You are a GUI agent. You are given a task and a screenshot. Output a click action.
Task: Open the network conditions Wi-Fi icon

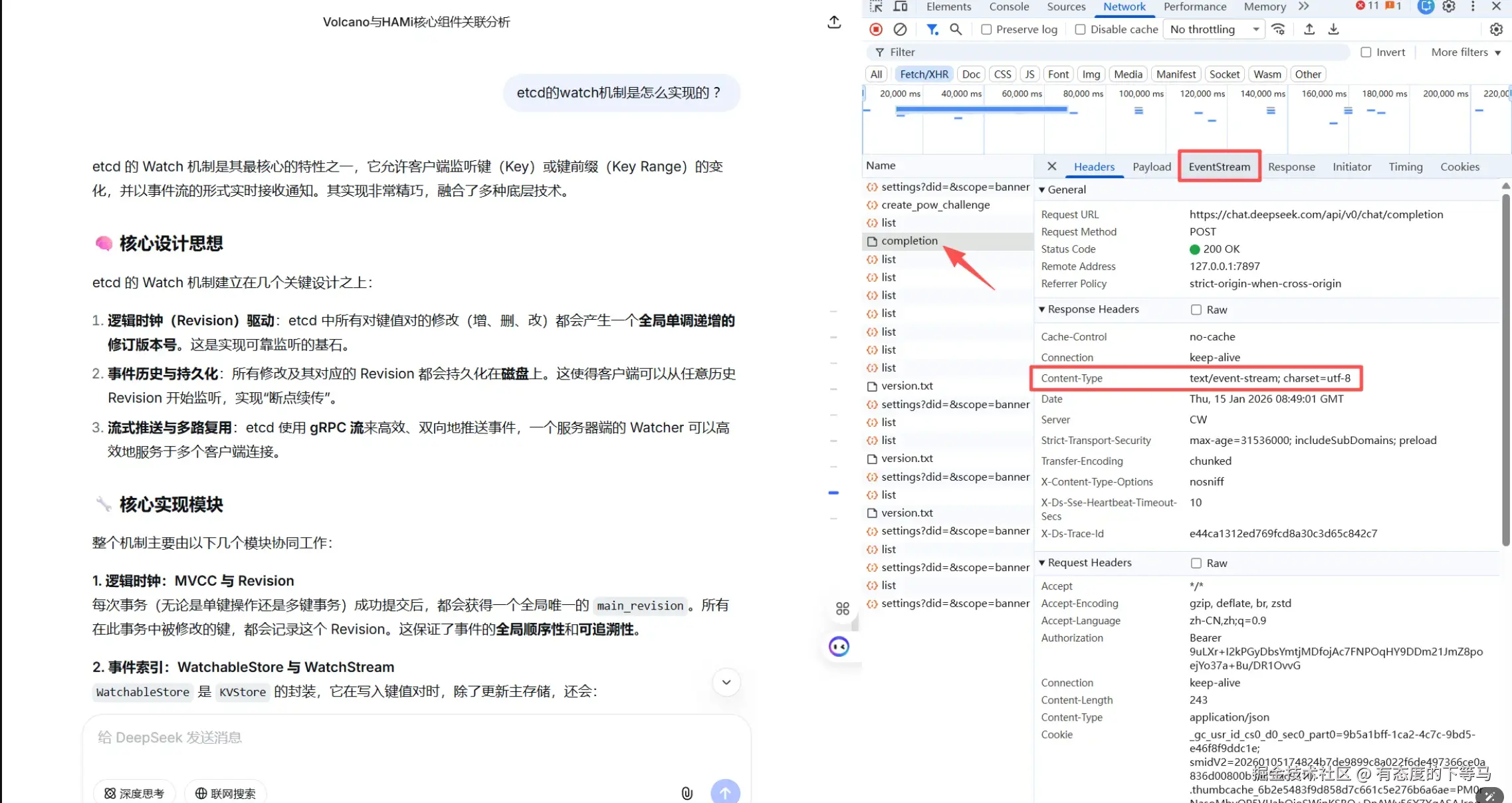point(1278,29)
